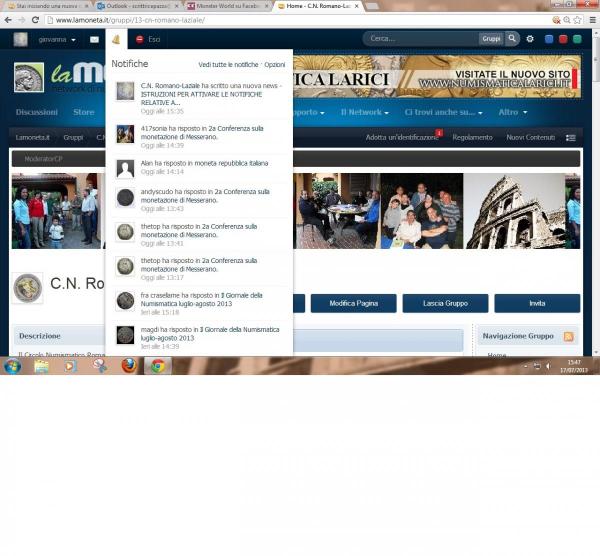Viewport: 600px width, 556px height.
Task: Open the Discussioni menu
Action: pyautogui.click(x=37, y=112)
